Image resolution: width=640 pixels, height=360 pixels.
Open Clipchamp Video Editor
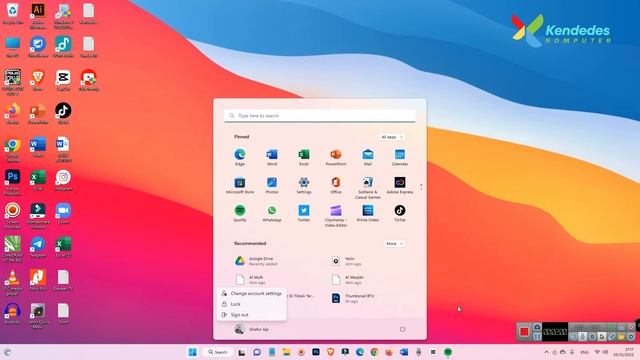336,216
